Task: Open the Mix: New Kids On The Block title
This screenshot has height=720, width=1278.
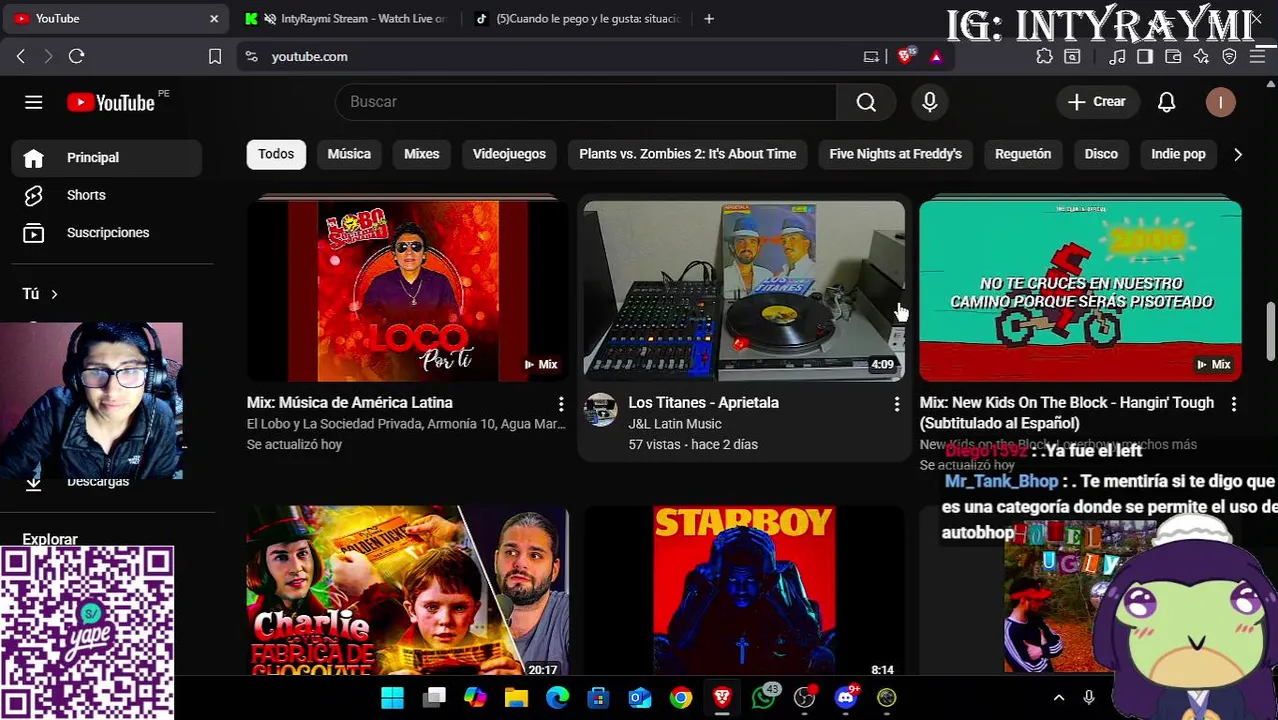Action: [1067, 412]
